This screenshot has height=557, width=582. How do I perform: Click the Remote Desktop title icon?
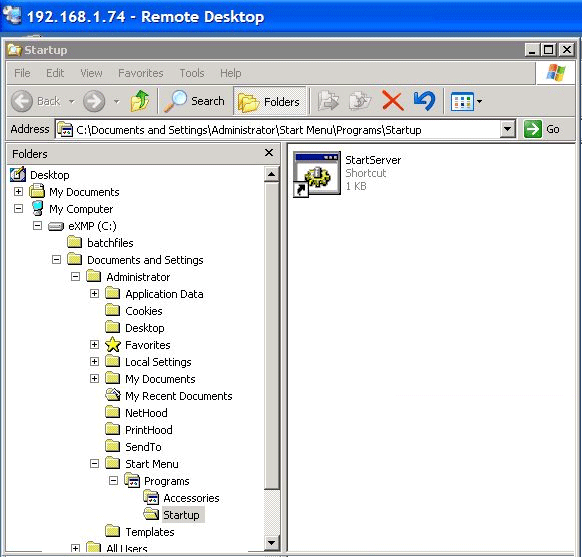pos(12,16)
